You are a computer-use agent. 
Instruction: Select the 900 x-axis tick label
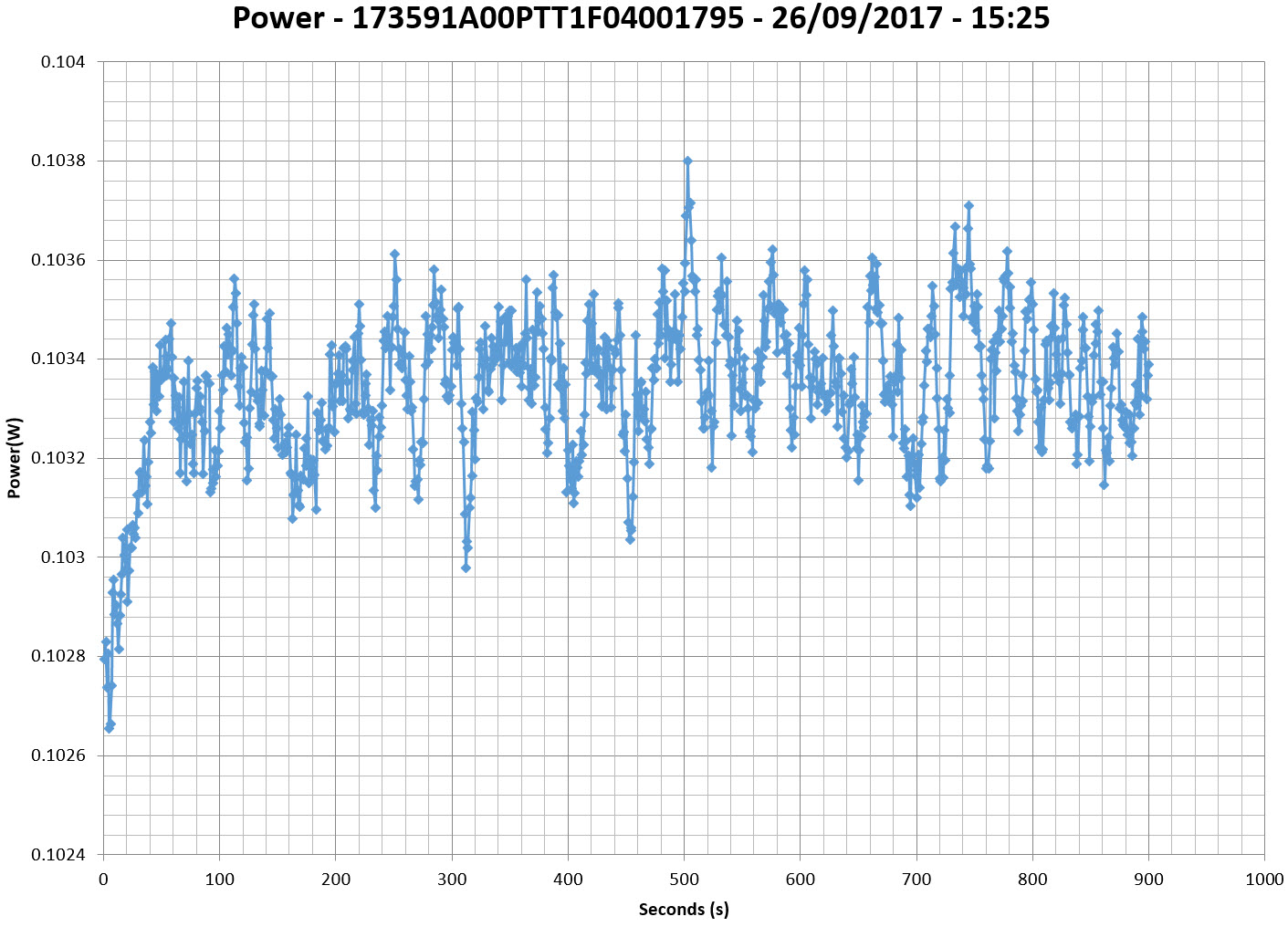pos(1148,880)
